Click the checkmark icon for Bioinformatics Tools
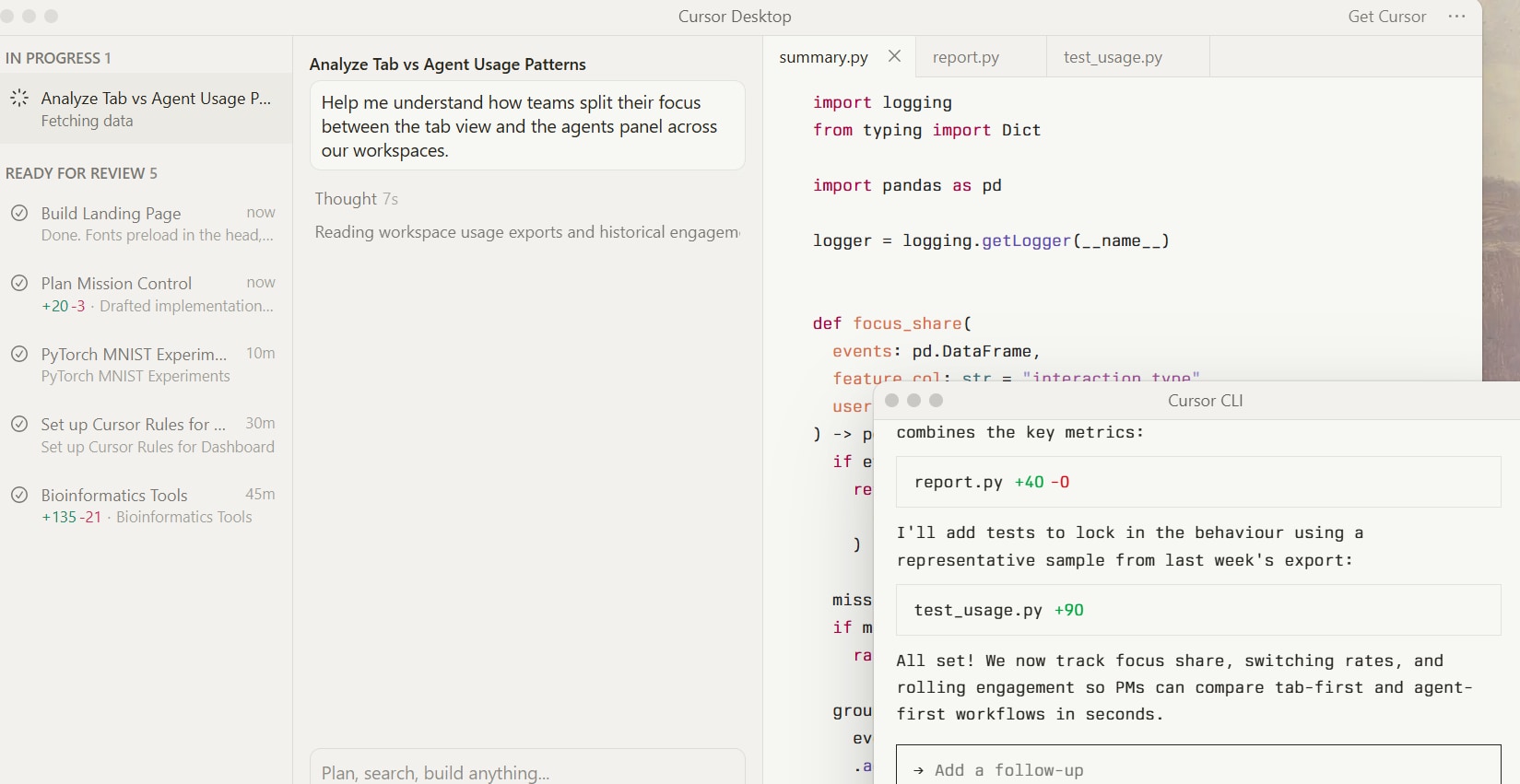This screenshot has width=1520, height=784. click(19, 495)
